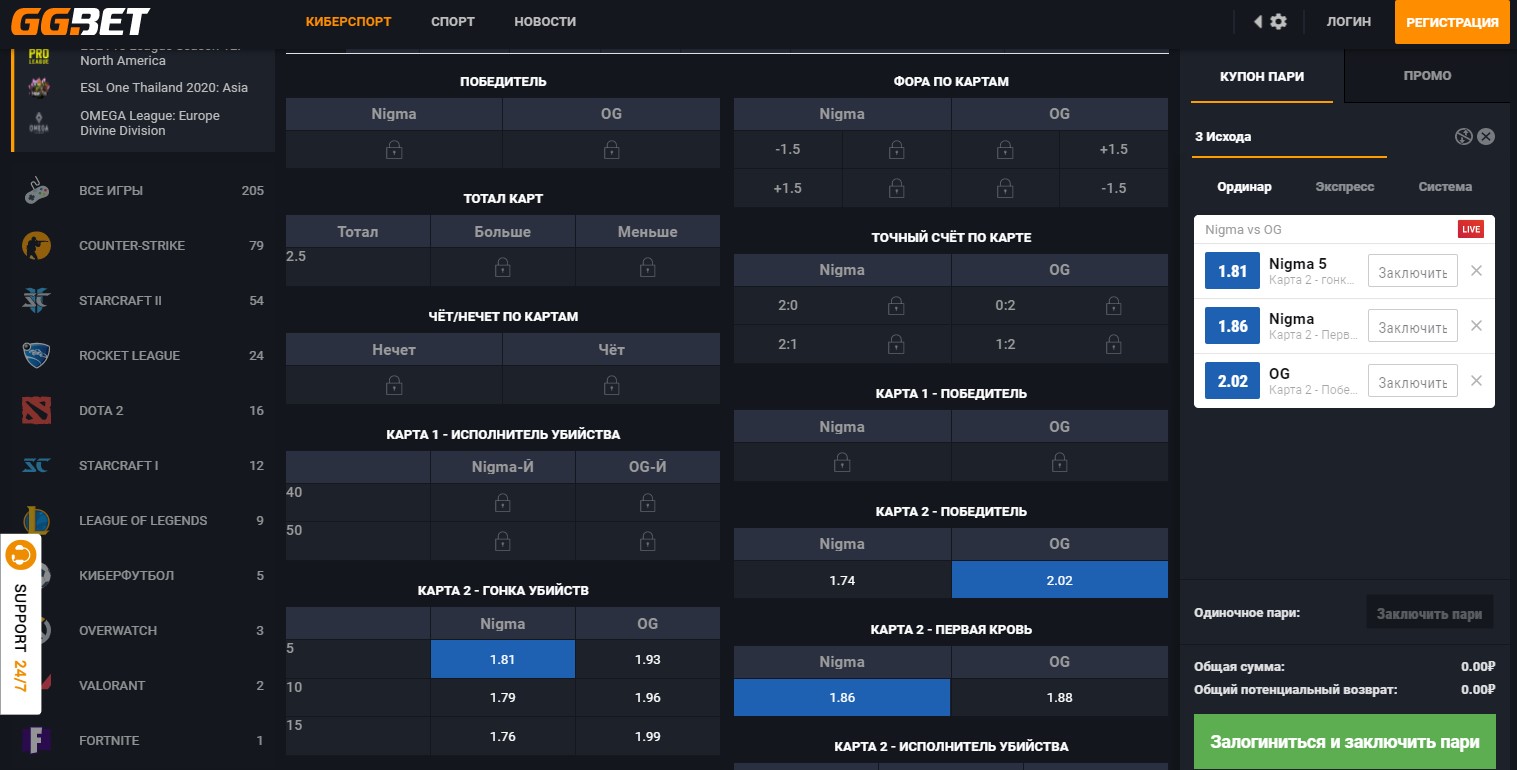Go to the Спорт section
This screenshot has width=1517, height=770.
(453, 21)
